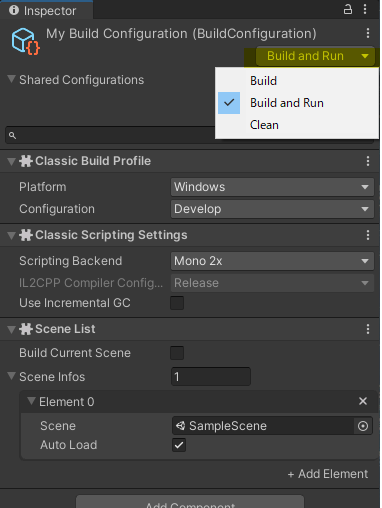Open the Classic Build Profile options menu

pos(368,161)
